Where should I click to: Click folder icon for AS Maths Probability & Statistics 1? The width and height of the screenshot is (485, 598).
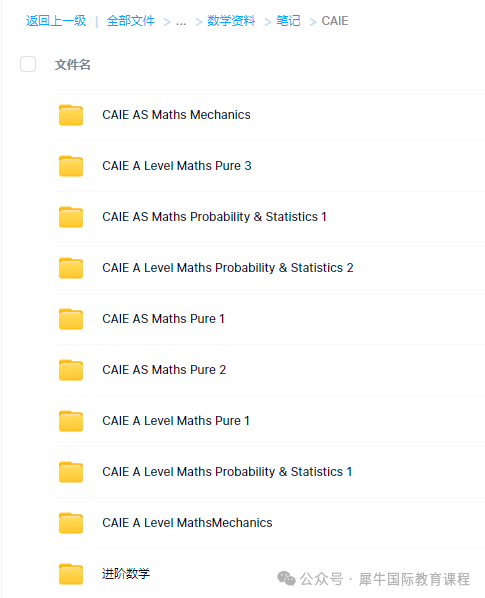(71, 217)
